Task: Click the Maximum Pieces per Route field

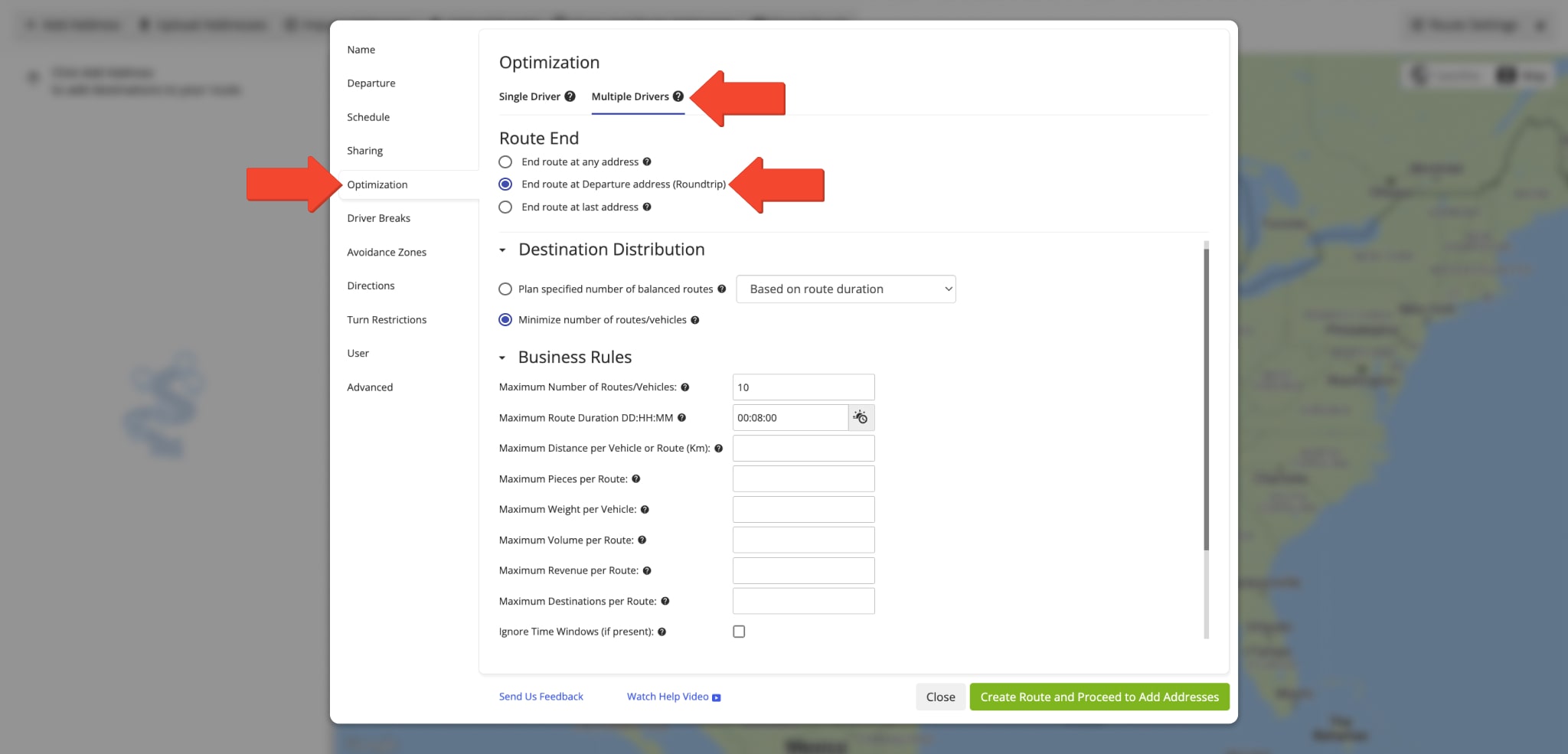Action: [804, 479]
